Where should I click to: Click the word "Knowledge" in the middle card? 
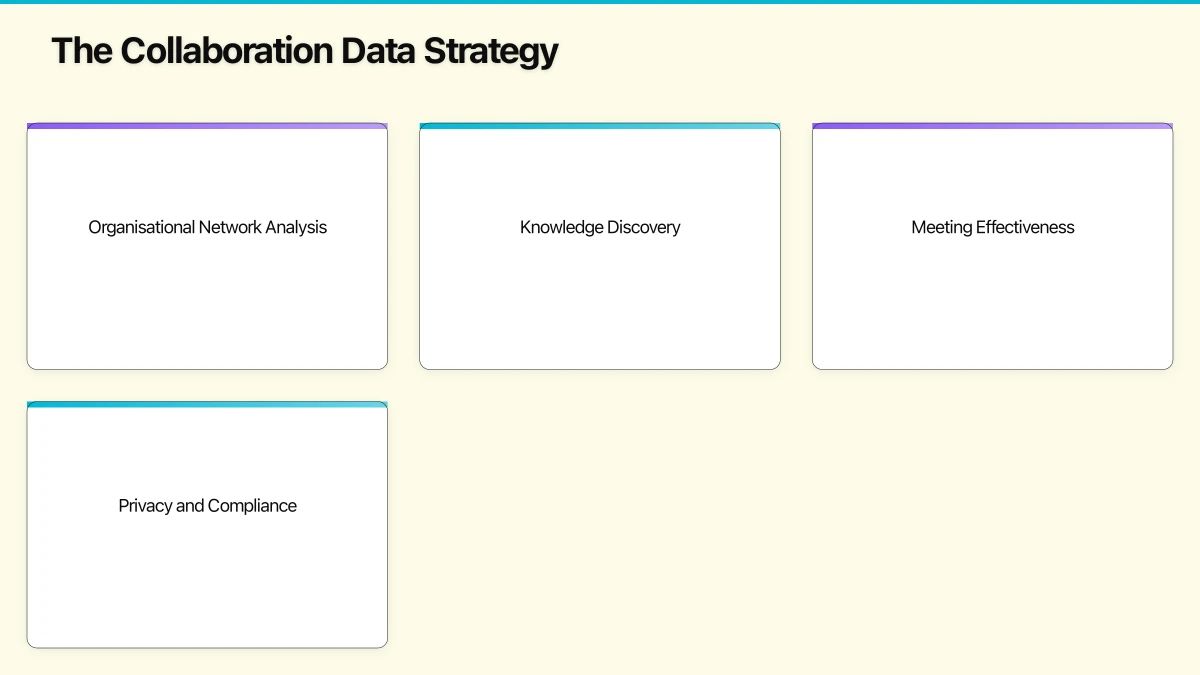[561, 228]
